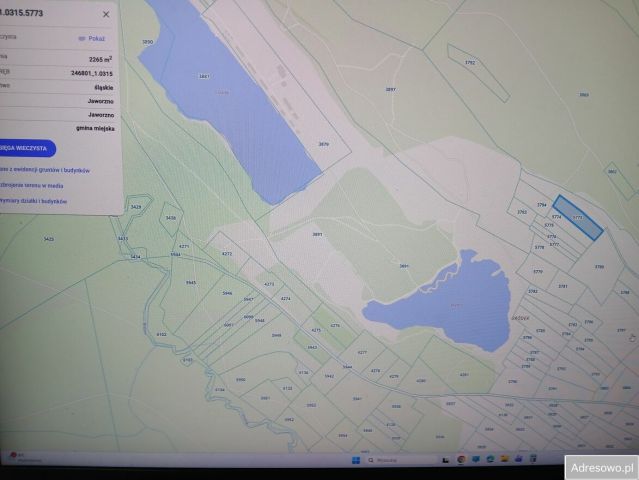639x480 pixels.
Task: Select parcel 5775 on the map
Action: pos(549,225)
